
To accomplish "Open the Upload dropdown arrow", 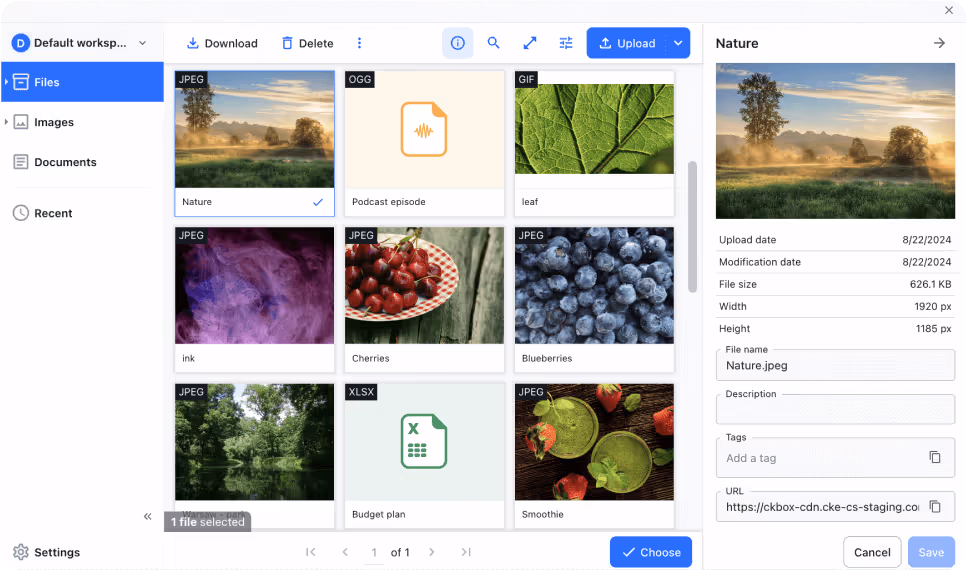I will click(678, 43).
